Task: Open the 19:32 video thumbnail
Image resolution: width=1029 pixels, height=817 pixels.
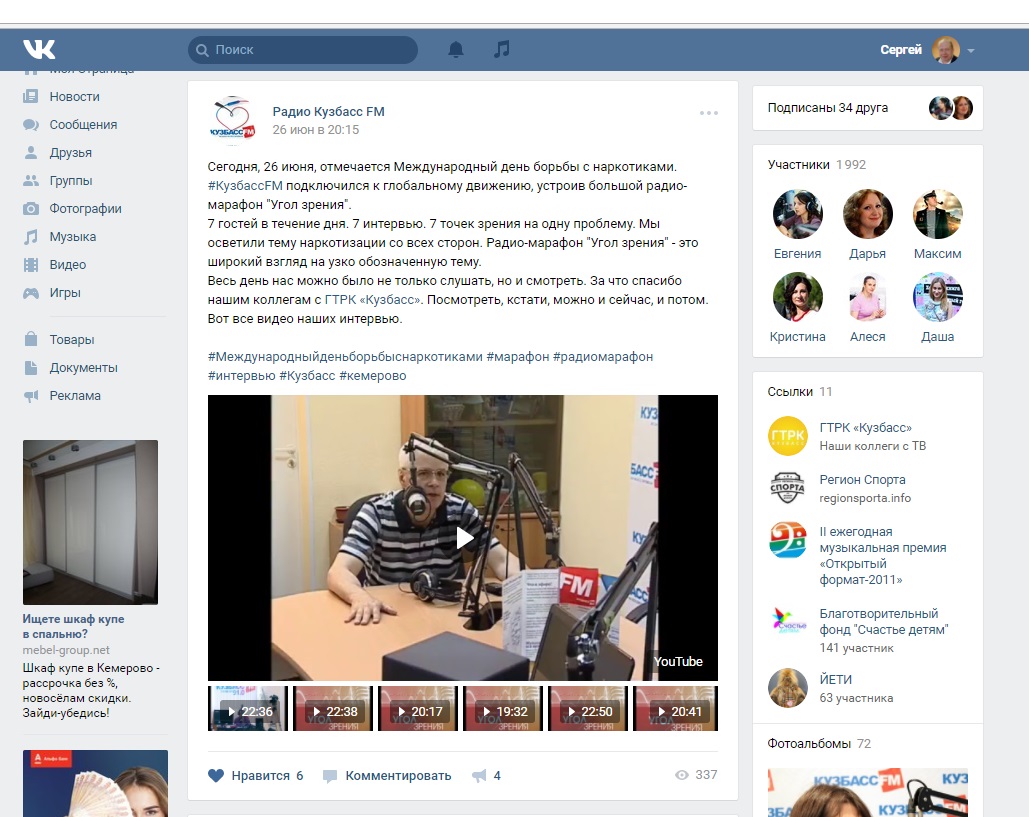Action: click(x=503, y=709)
